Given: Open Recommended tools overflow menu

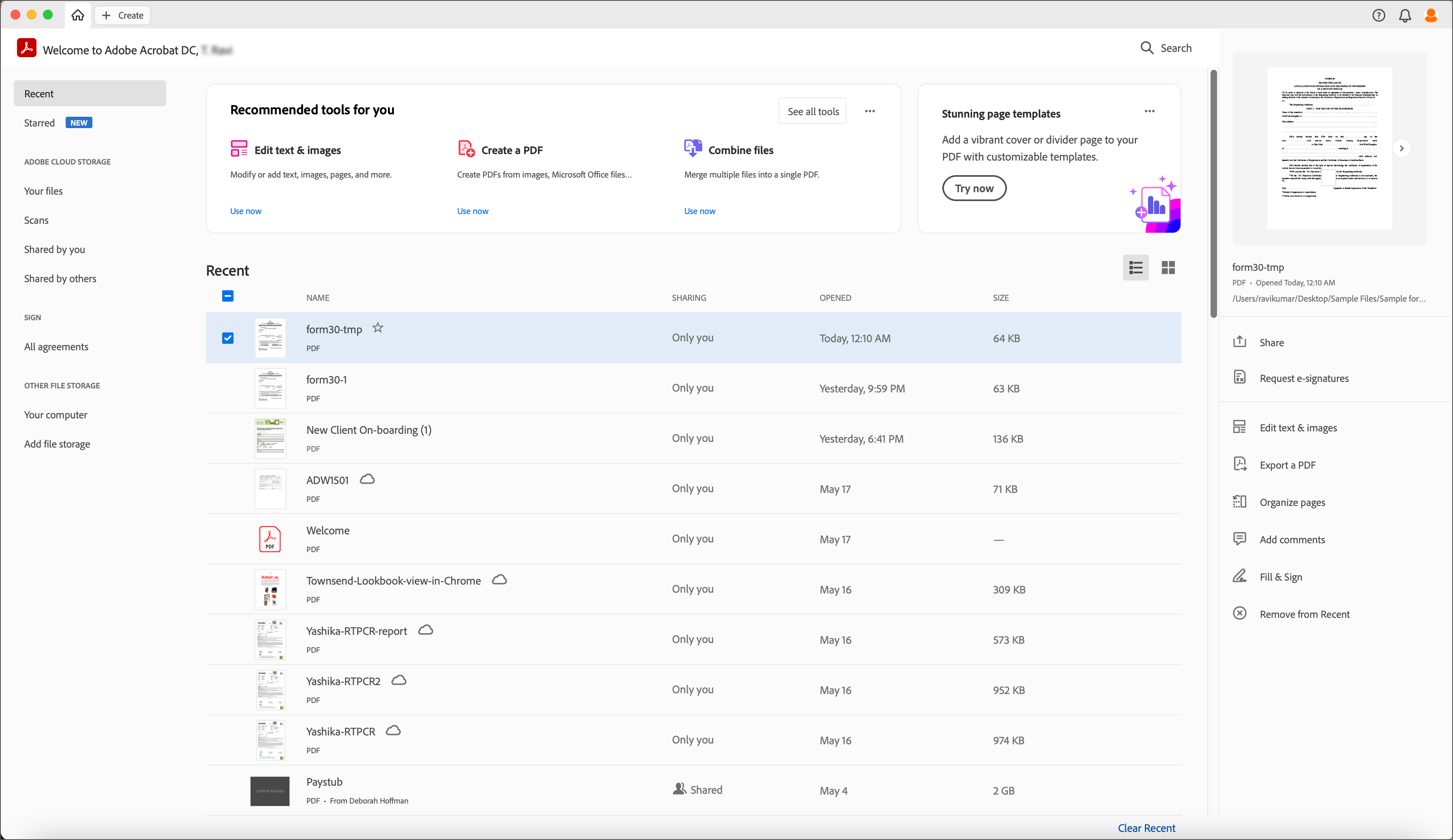Looking at the screenshot, I should point(870,111).
